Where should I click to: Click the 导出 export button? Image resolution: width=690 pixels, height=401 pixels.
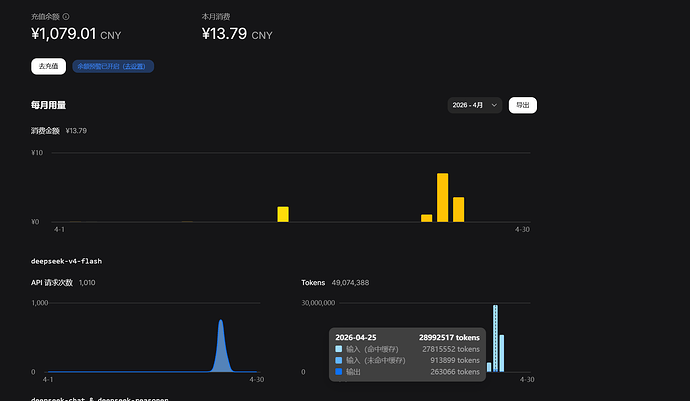[x=523, y=105]
